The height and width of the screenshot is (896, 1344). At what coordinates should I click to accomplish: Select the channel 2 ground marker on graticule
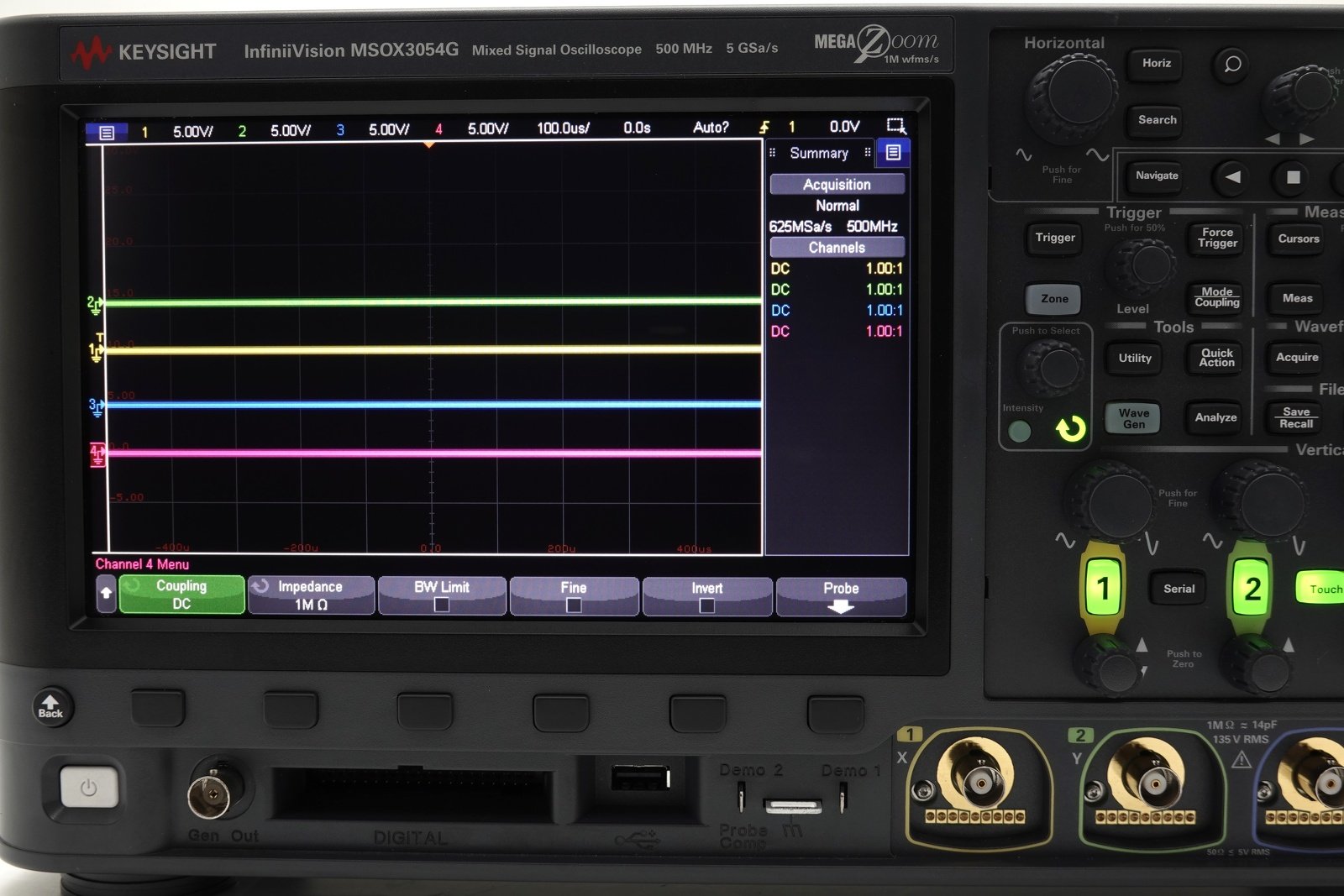95,304
